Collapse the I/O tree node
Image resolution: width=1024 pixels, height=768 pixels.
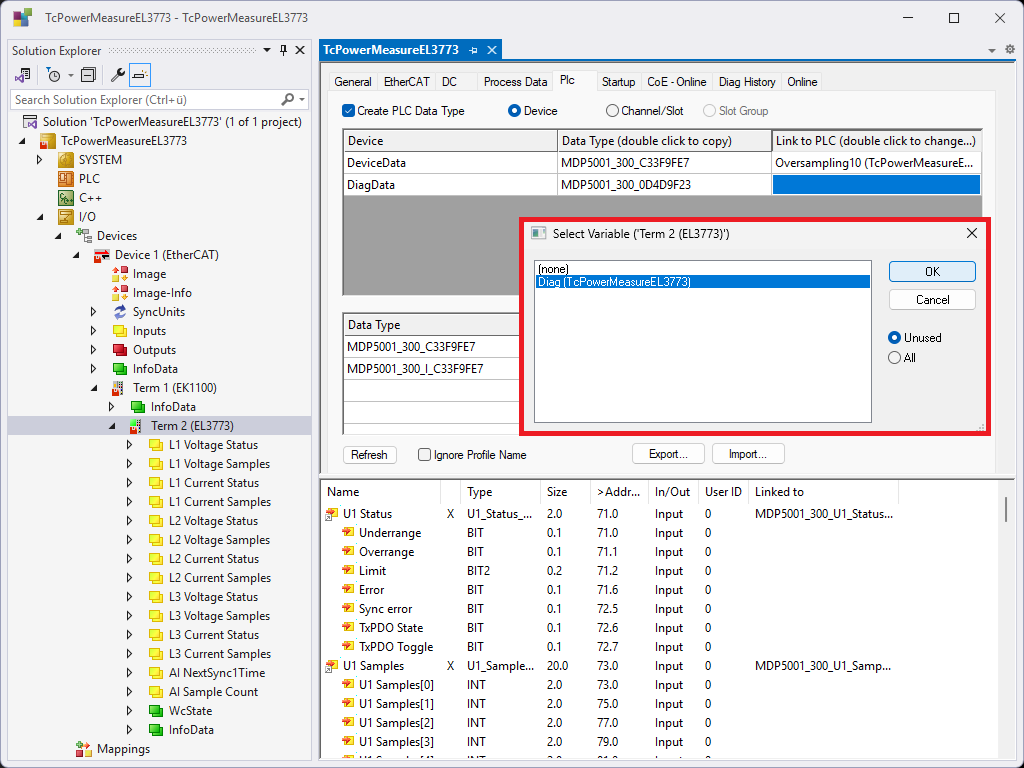[x=40, y=217]
